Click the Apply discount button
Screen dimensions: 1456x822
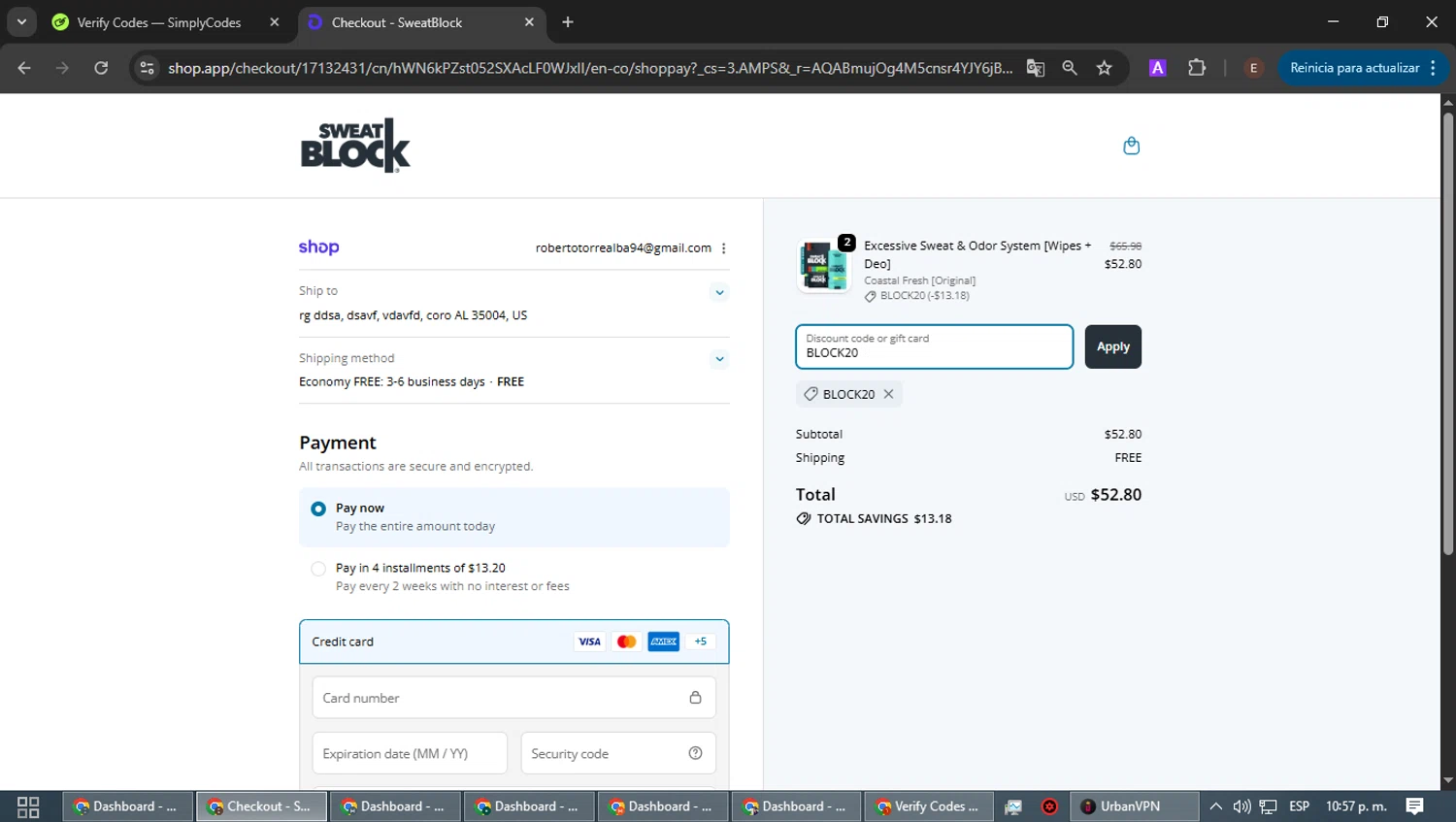[1112, 346]
